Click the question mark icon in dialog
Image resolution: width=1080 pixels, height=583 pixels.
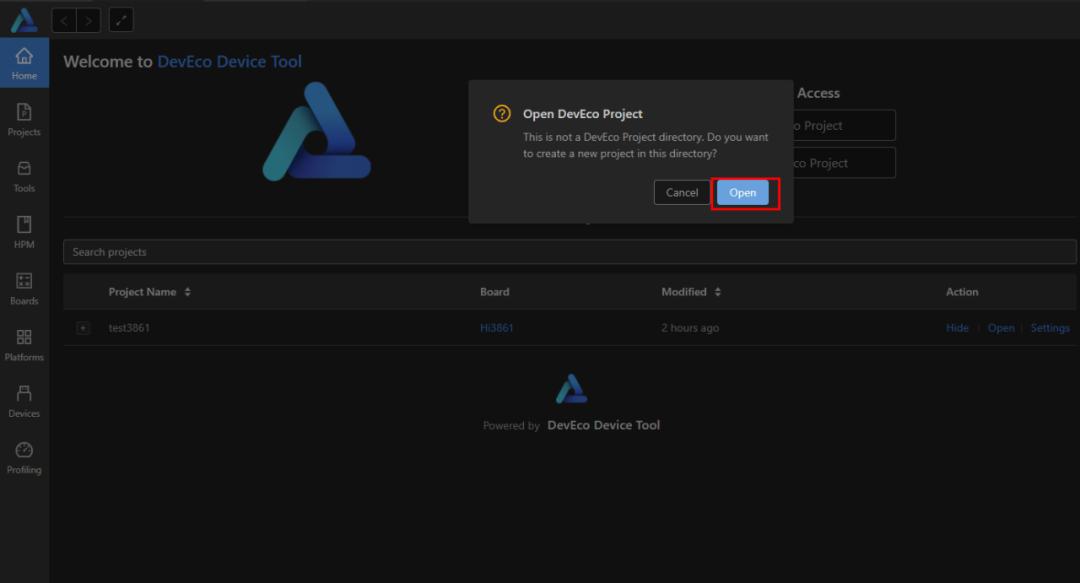502,114
